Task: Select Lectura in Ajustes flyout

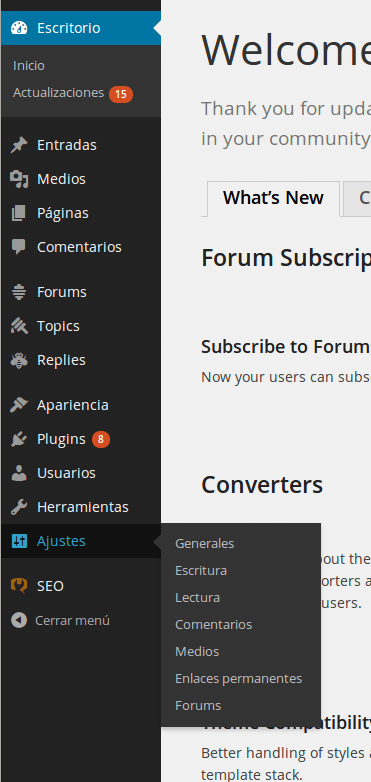Action: click(x=197, y=597)
